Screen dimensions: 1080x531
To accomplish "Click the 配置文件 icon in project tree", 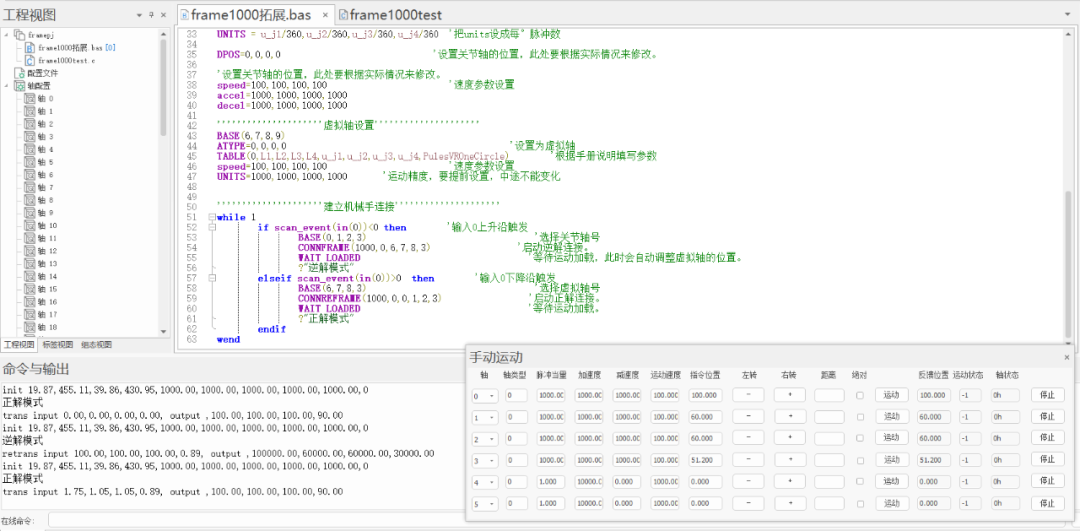I will point(19,73).
